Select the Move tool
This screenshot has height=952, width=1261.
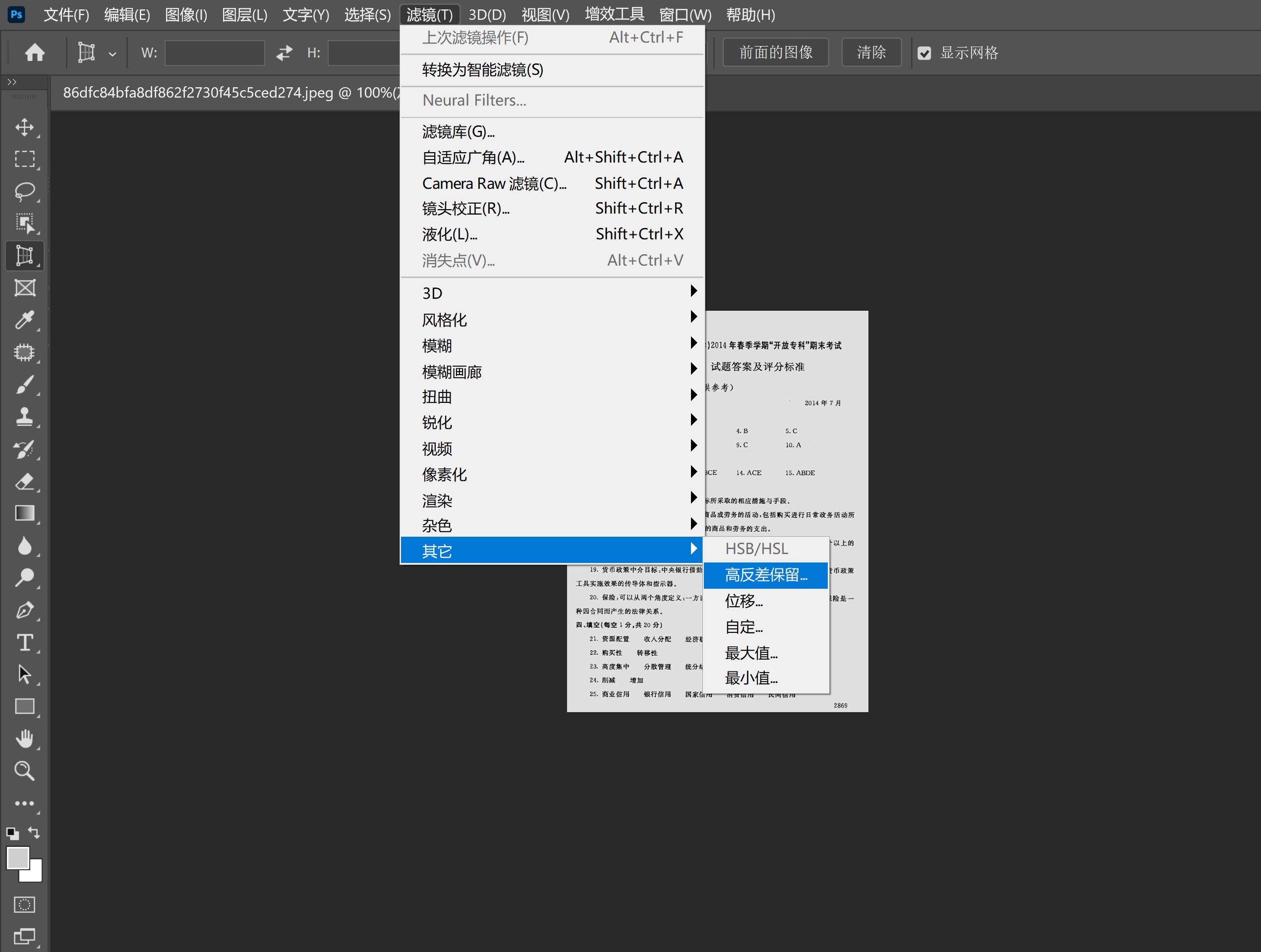[24, 126]
